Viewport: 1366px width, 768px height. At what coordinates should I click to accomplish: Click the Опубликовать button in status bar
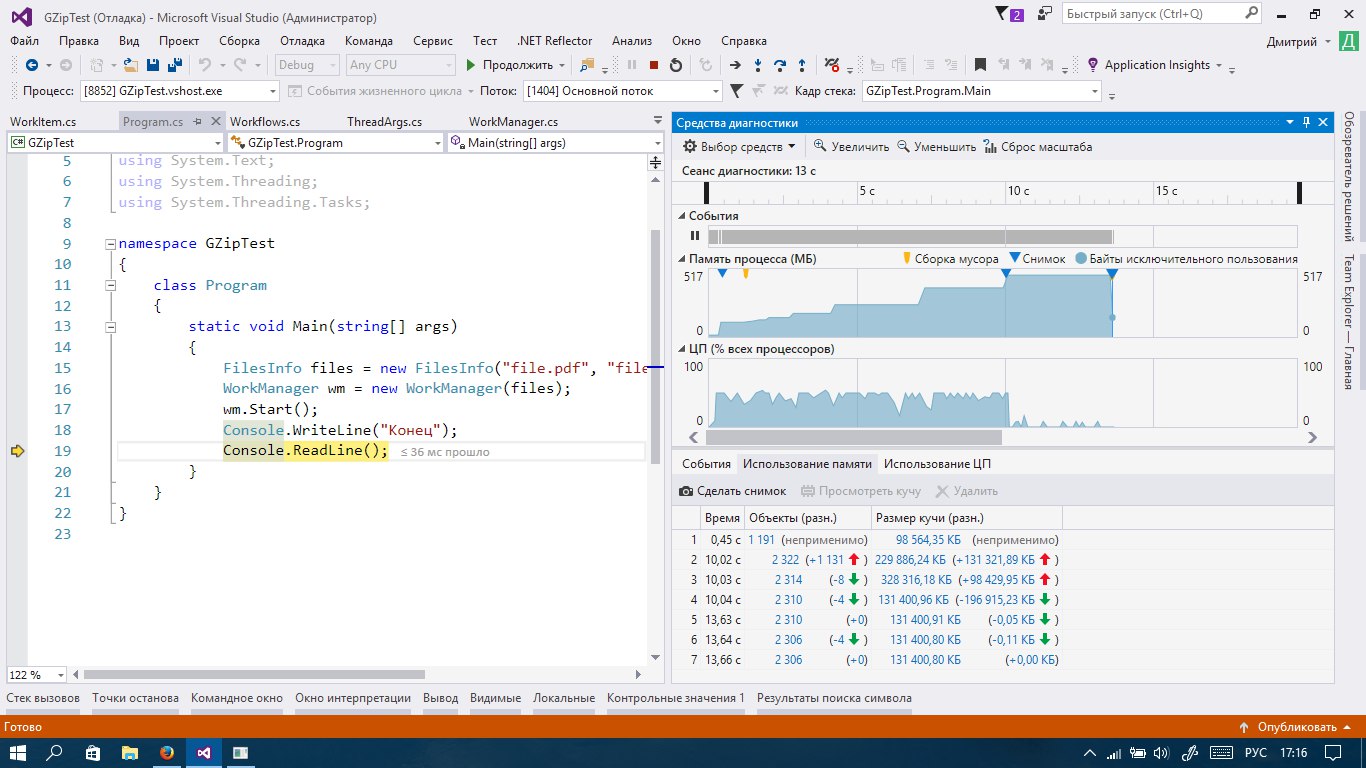click(x=1297, y=727)
